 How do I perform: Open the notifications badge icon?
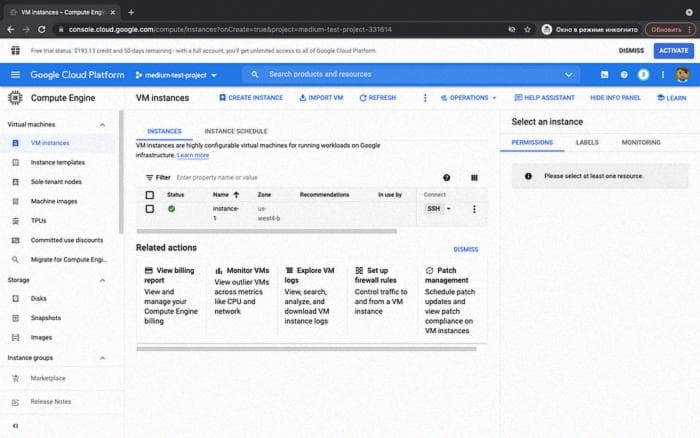[643, 75]
